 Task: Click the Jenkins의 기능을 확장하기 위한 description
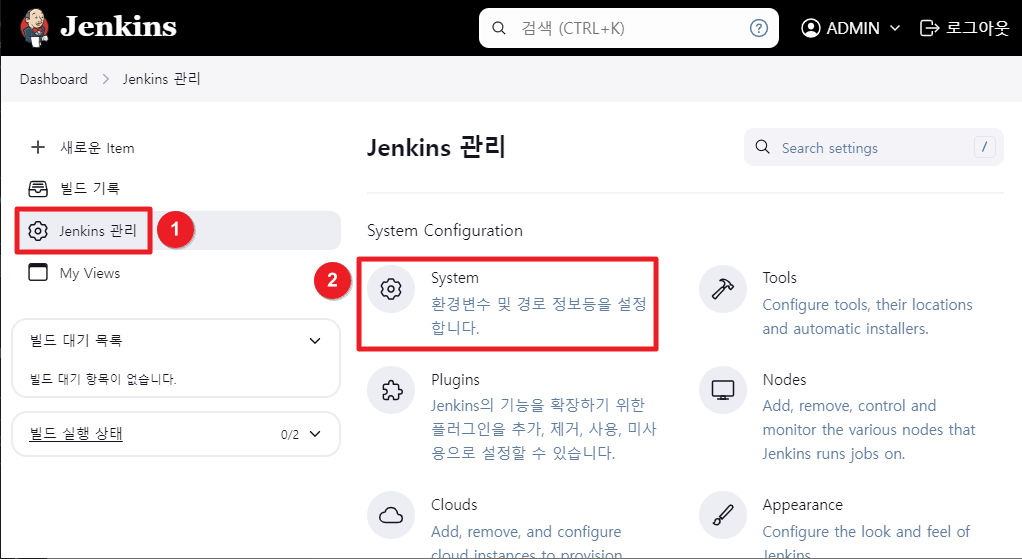[x=544, y=429]
